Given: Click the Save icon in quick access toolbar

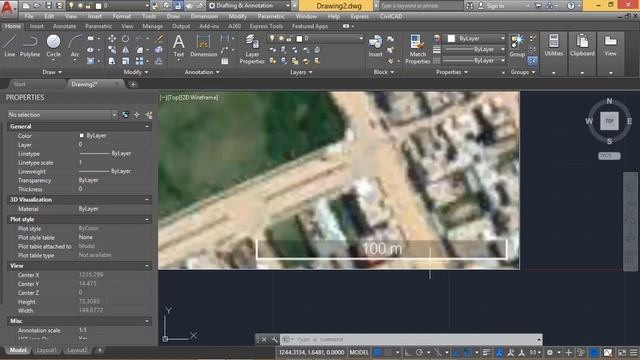Looking at the screenshot, I should coord(49,6).
